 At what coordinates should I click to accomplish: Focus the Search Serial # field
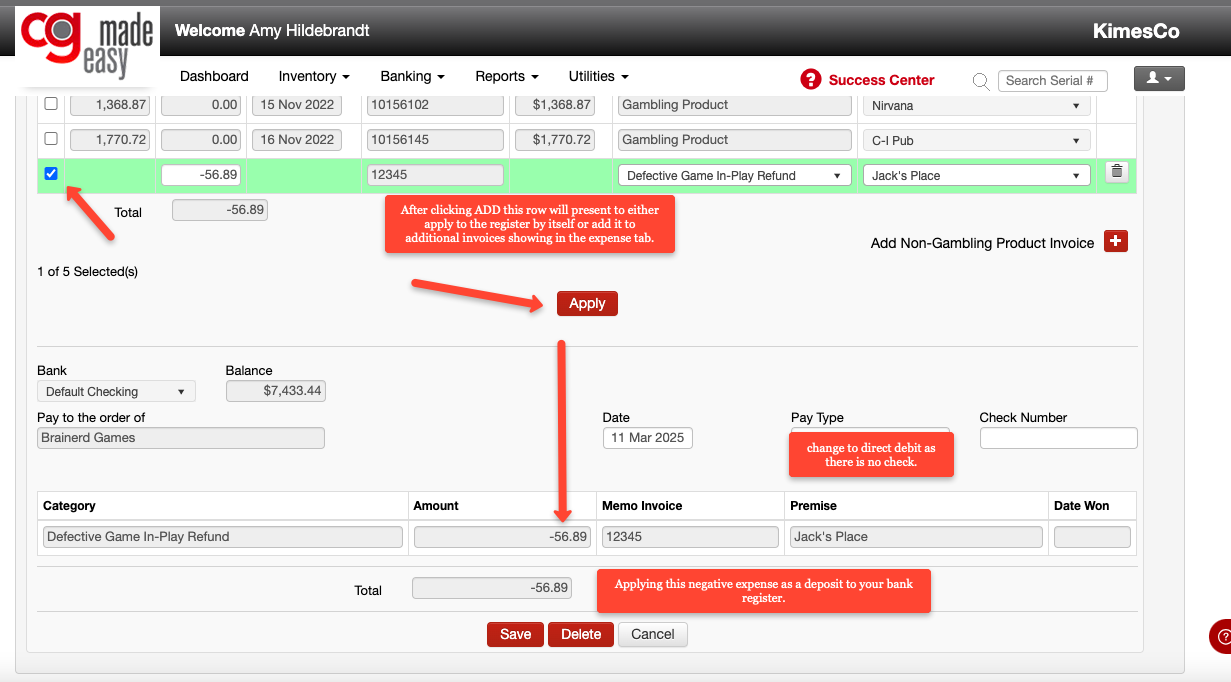[1052, 80]
